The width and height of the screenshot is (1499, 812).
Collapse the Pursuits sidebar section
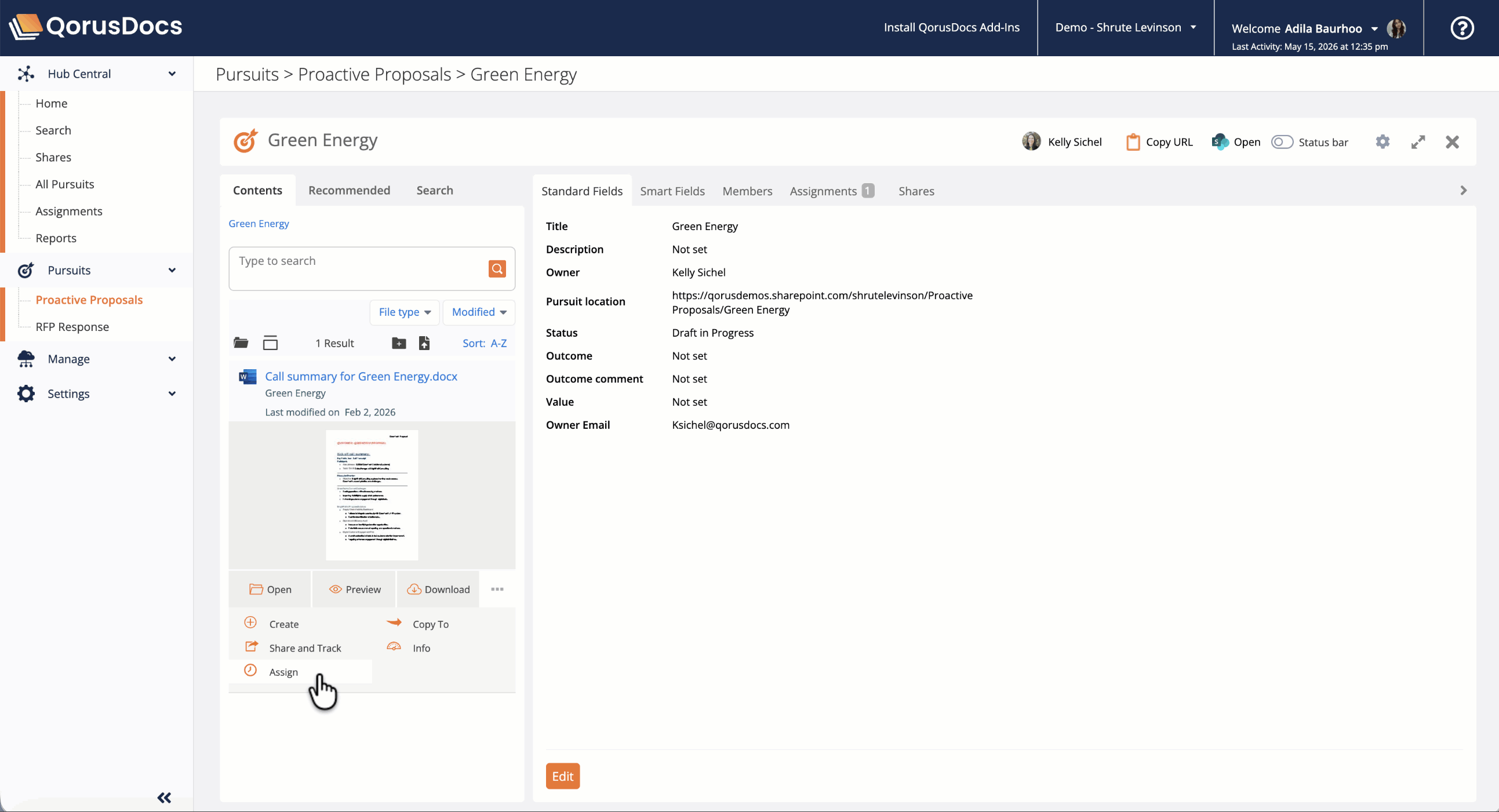tap(172, 271)
